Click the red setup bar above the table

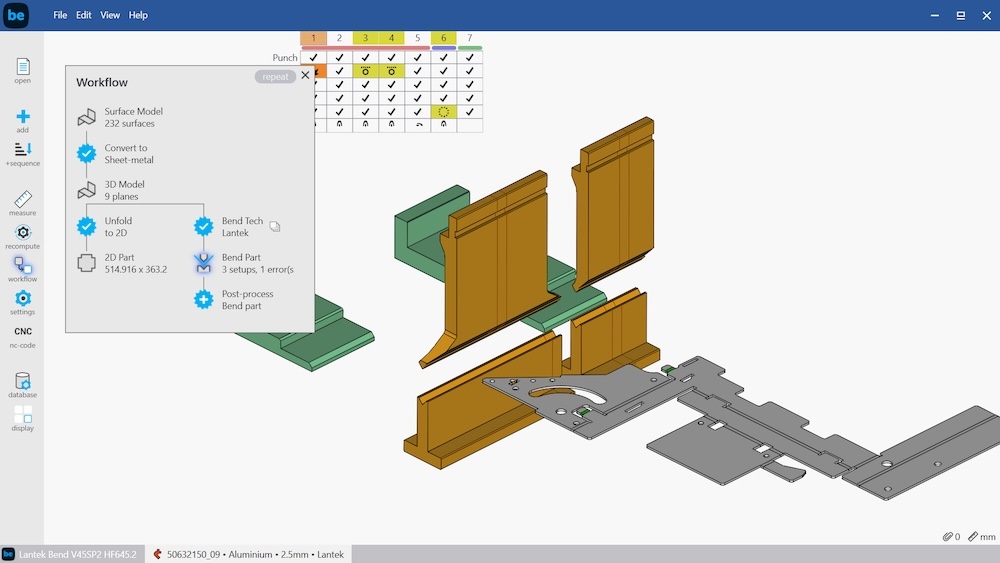pyautogui.click(x=365, y=48)
